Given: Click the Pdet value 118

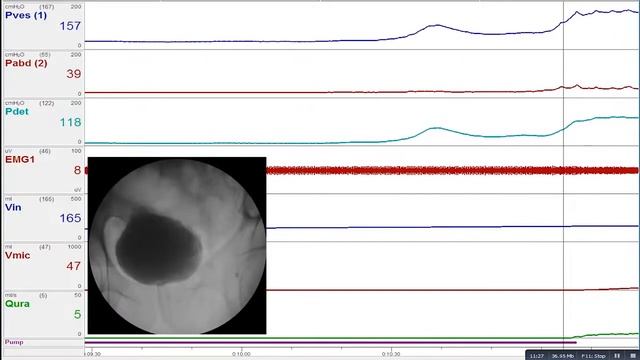Looking at the screenshot, I should (x=71, y=122).
